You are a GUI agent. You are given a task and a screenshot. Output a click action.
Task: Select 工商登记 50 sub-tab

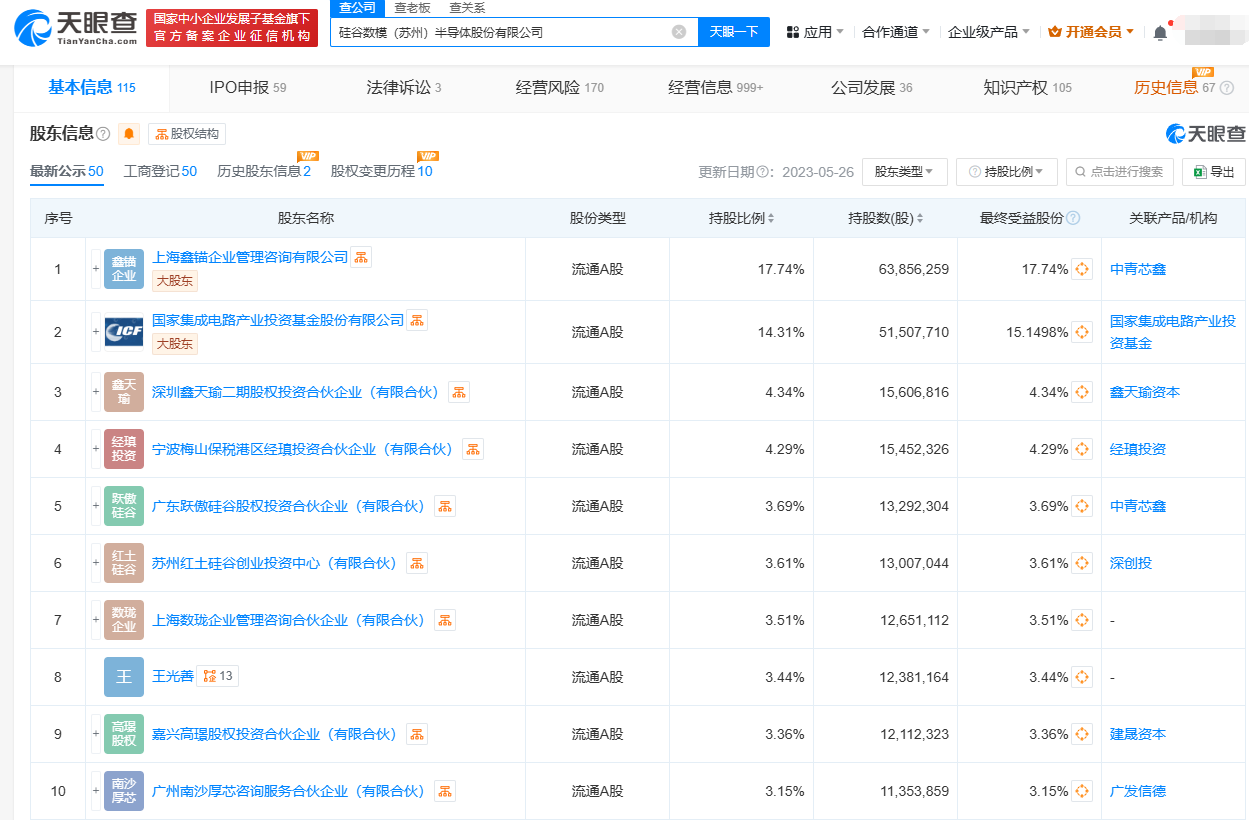point(160,172)
